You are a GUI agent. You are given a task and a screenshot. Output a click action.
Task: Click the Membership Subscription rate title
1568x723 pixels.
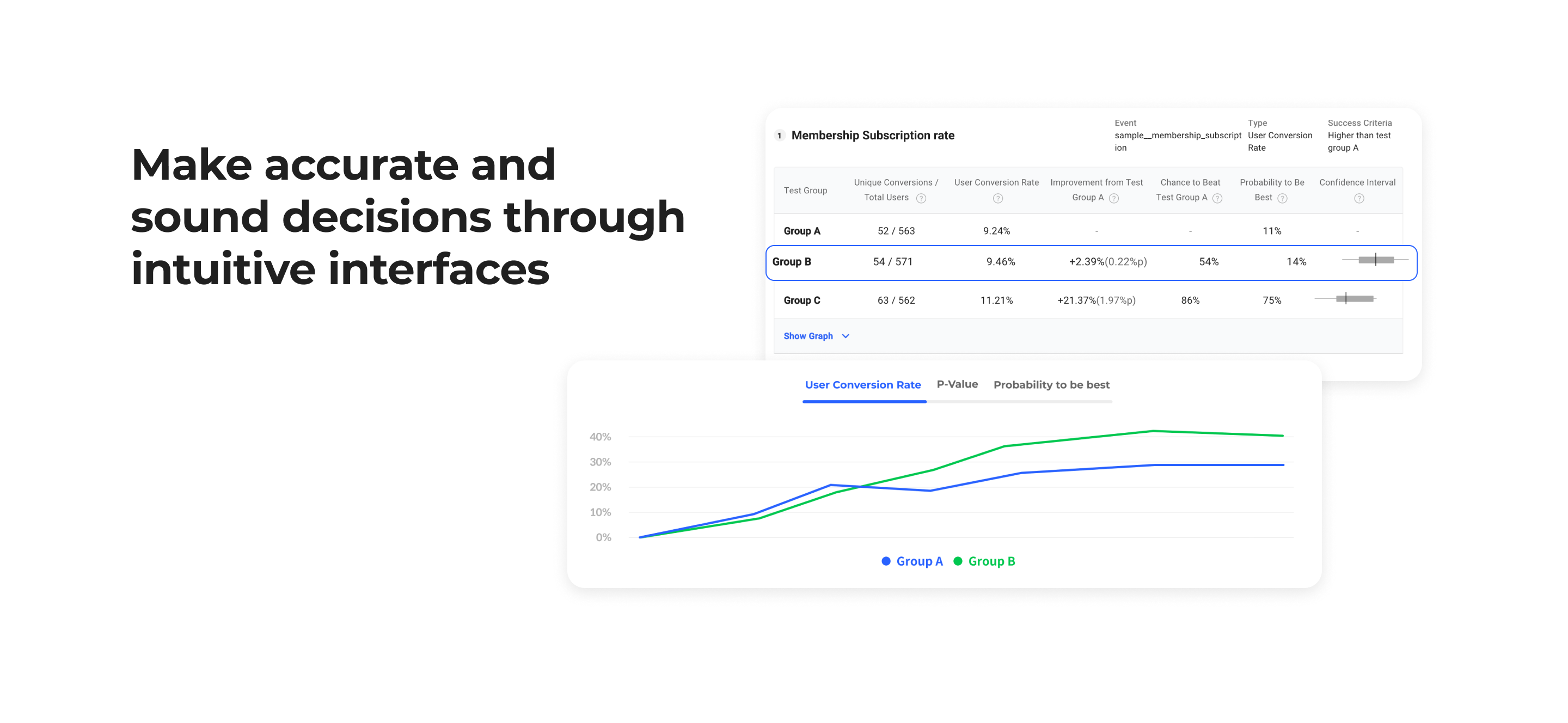[x=872, y=136]
